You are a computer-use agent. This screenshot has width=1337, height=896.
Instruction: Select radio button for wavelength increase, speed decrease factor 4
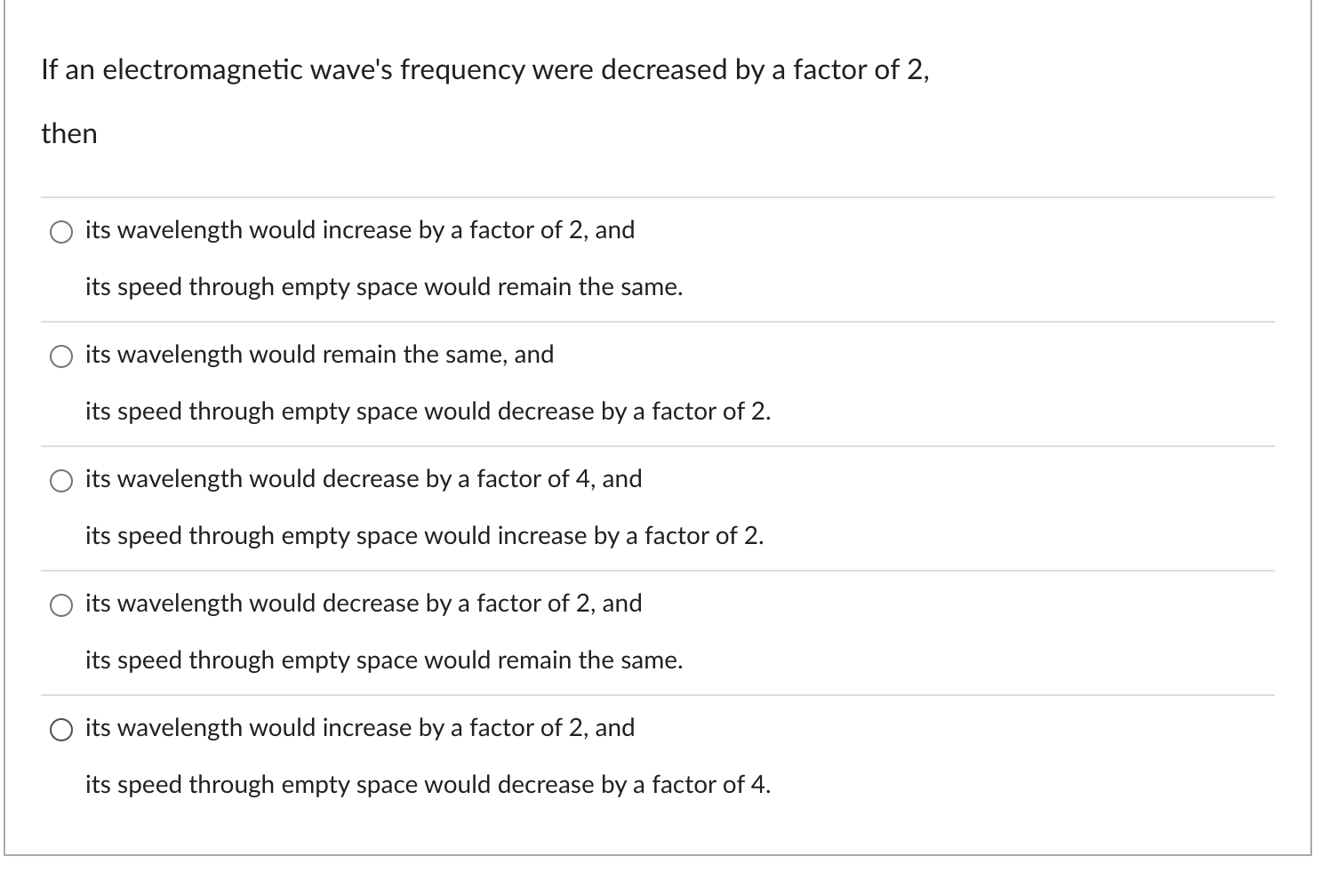(60, 731)
